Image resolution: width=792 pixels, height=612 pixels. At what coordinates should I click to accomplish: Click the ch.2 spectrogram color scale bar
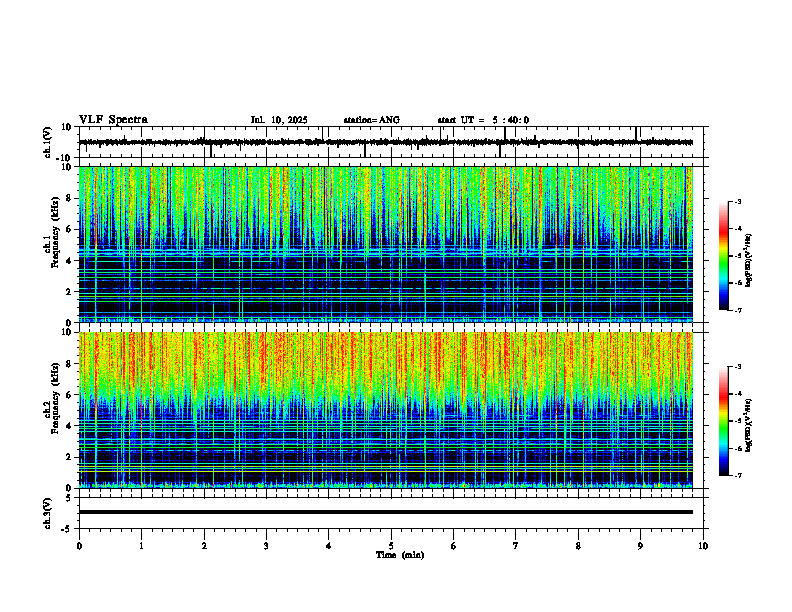(723, 421)
